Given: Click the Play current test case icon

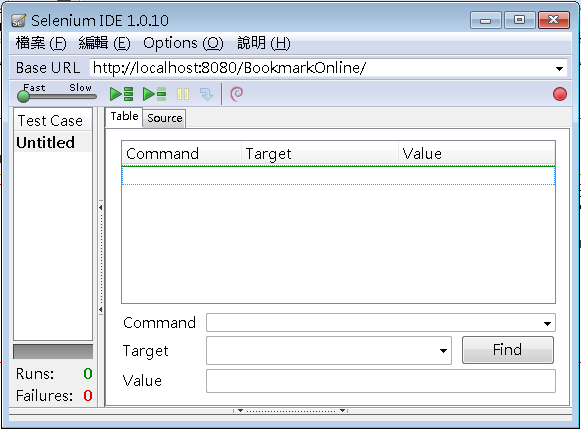Looking at the screenshot, I should click(155, 94).
